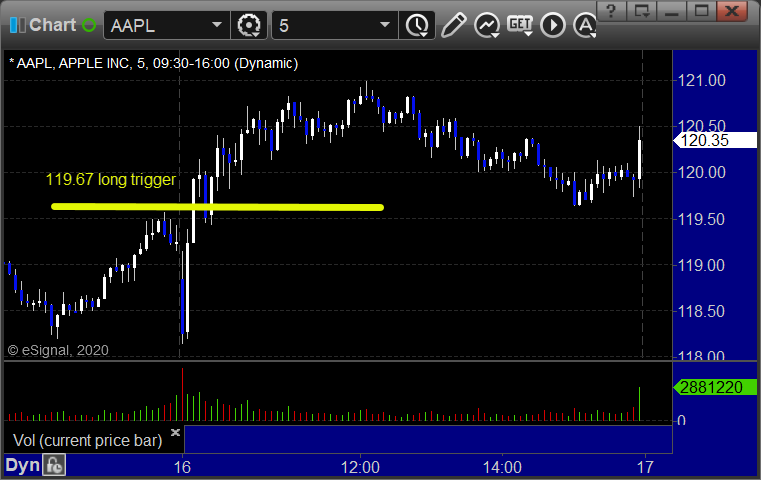Click the 120.00 price axis label
This screenshot has height=480, width=761.
point(701,172)
